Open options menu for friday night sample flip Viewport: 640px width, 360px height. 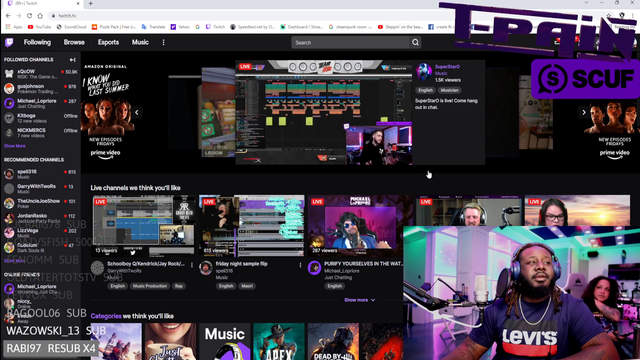(300, 265)
